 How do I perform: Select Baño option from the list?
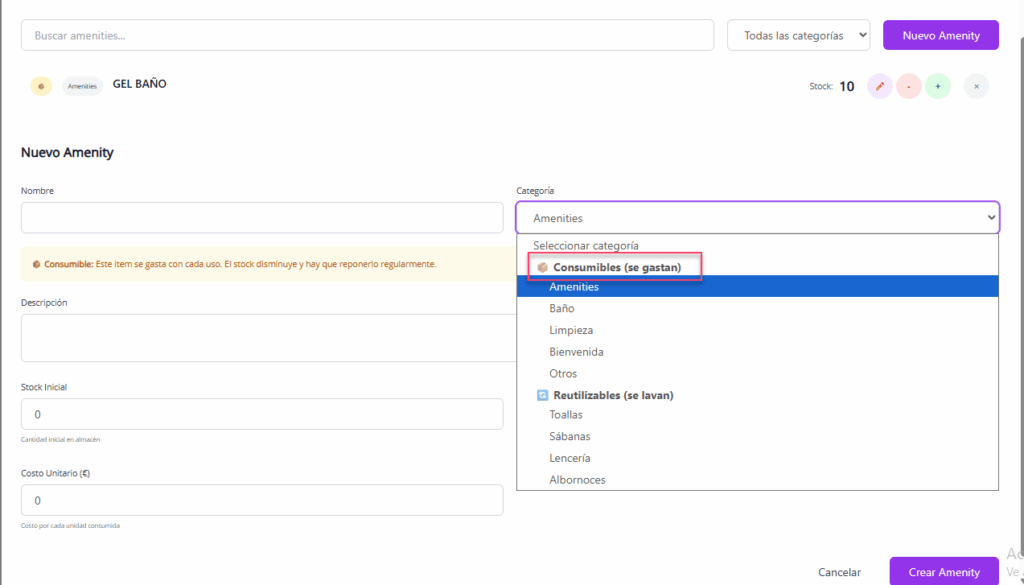(x=562, y=309)
